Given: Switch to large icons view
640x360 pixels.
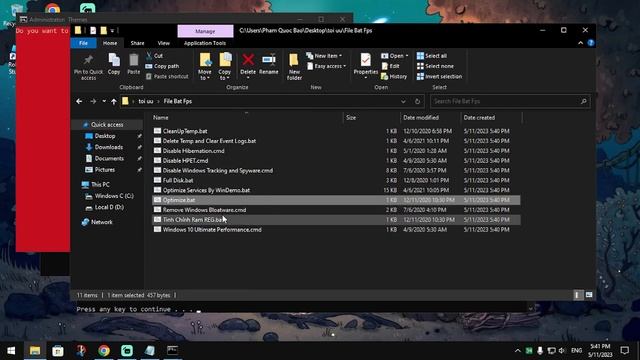Looking at the screenshot, I should pyautogui.click(x=589, y=295).
